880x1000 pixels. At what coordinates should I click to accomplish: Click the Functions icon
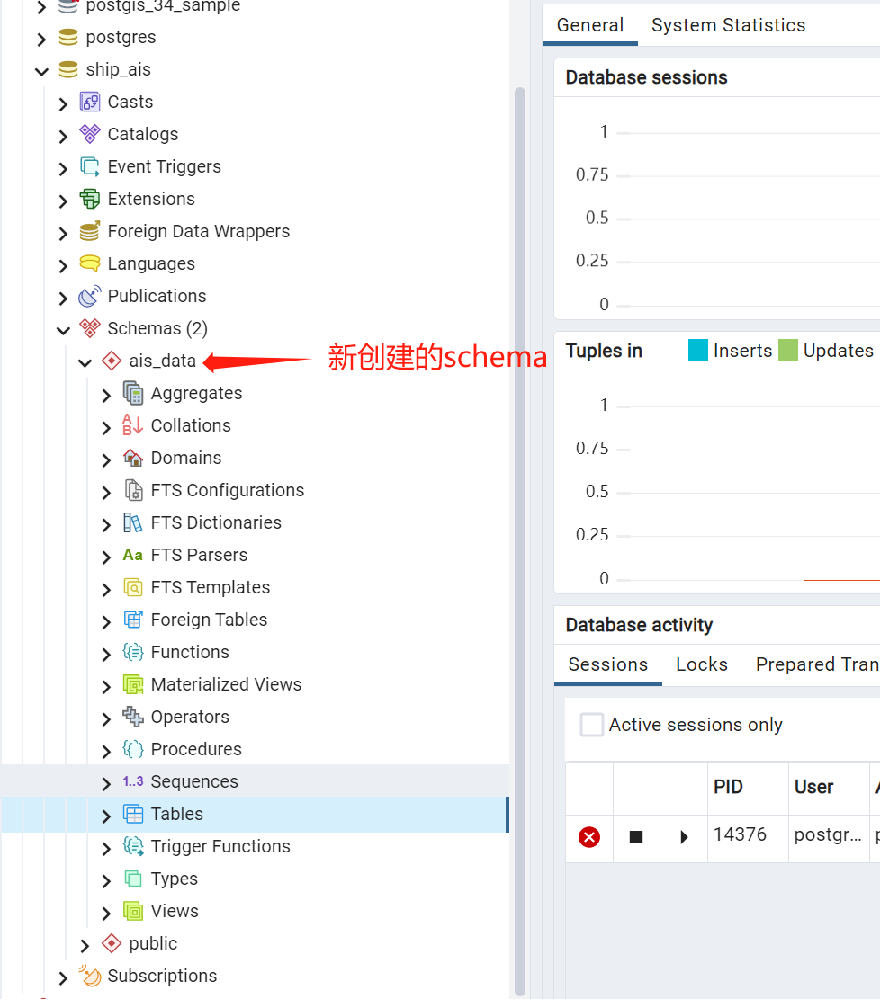(133, 652)
